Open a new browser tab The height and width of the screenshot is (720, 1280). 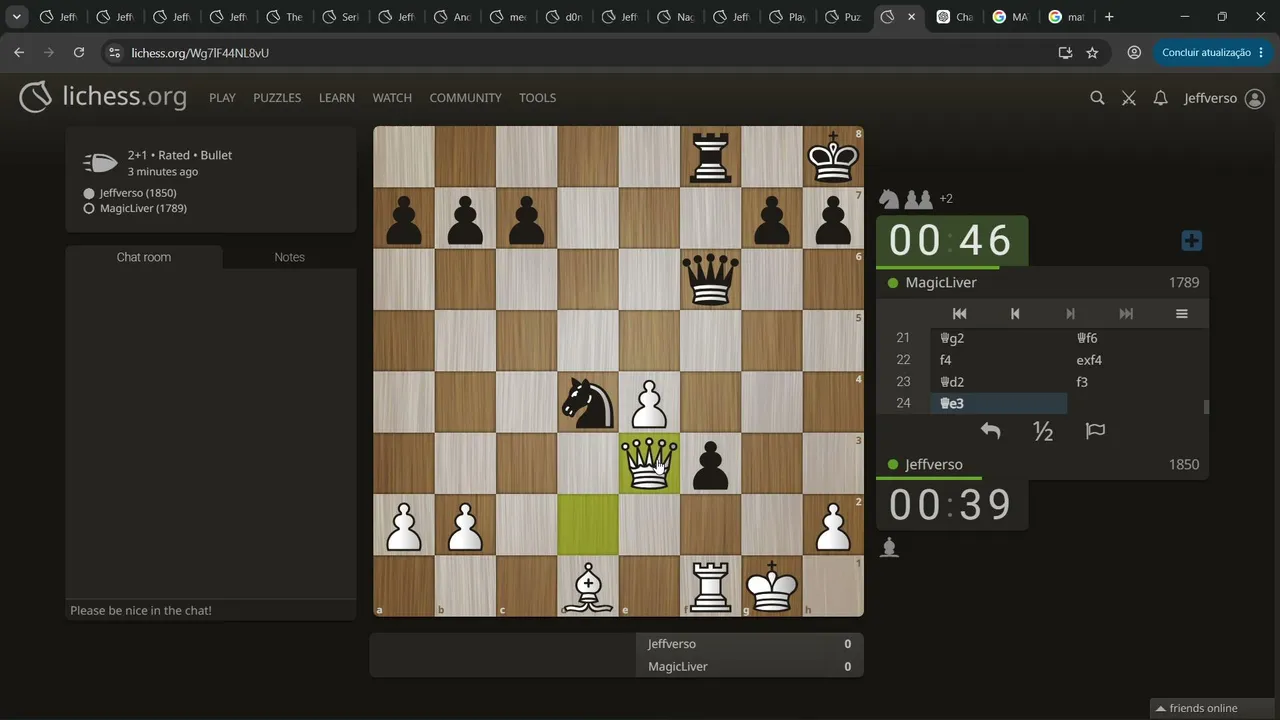pyautogui.click(x=1109, y=17)
